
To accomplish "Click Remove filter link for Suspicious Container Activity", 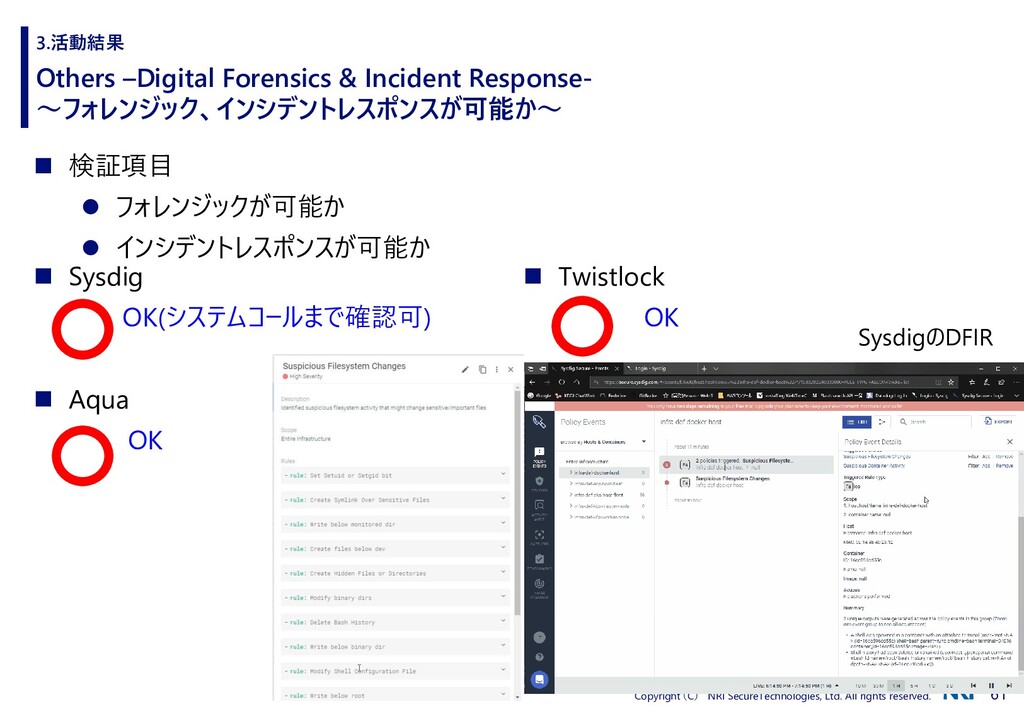I will tap(1004, 465).
